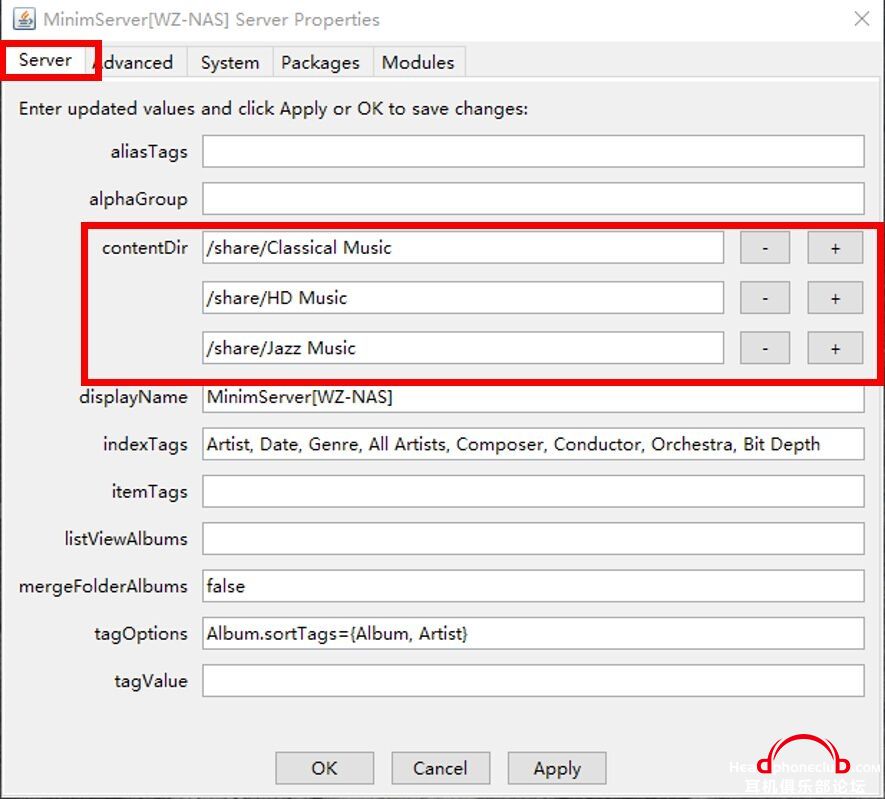Dismiss dialog with the Cancel button
This screenshot has height=799, width=885.
click(x=441, y=768)
